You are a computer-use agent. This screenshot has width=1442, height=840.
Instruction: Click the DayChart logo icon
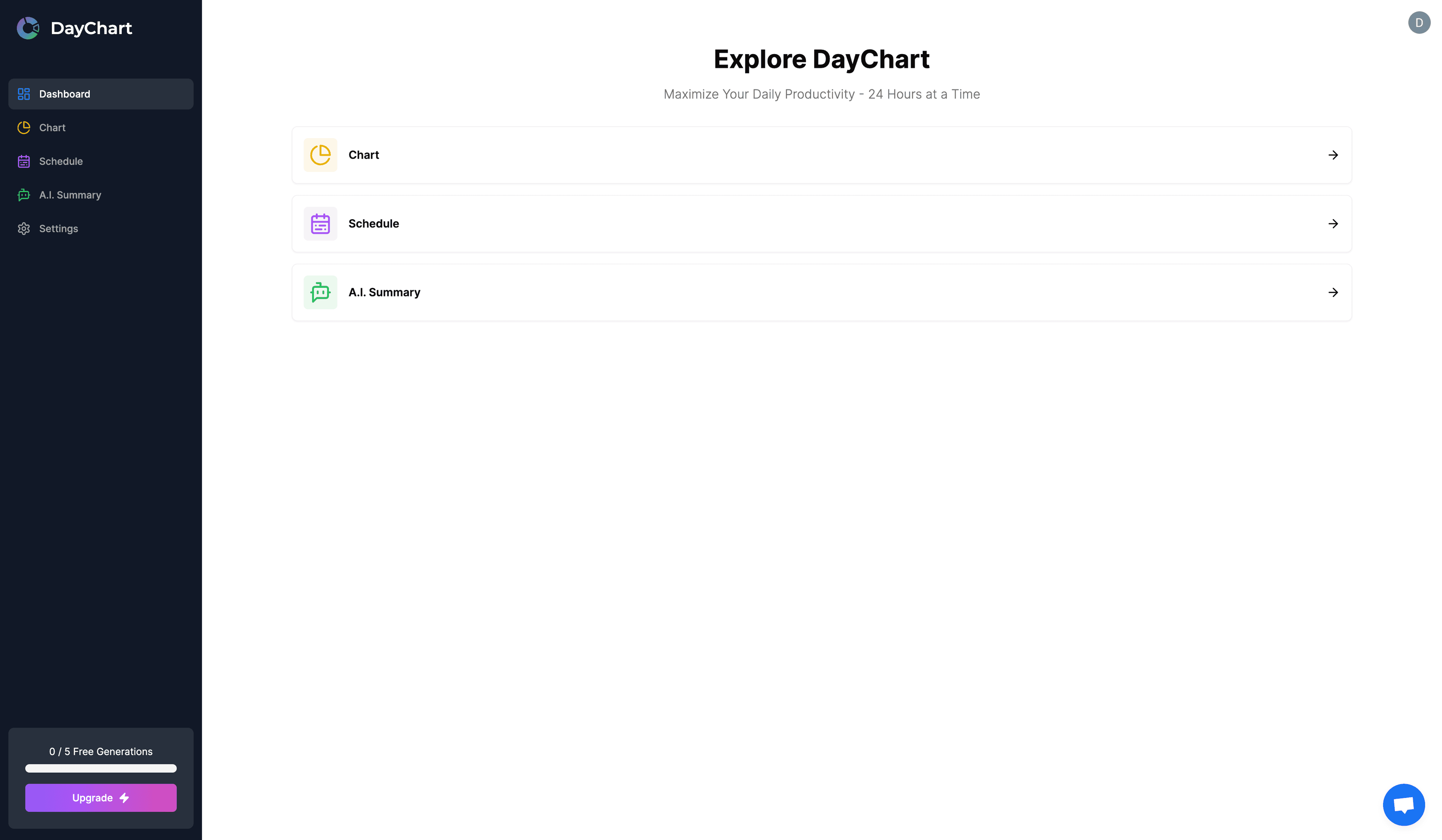pos(27,28)
